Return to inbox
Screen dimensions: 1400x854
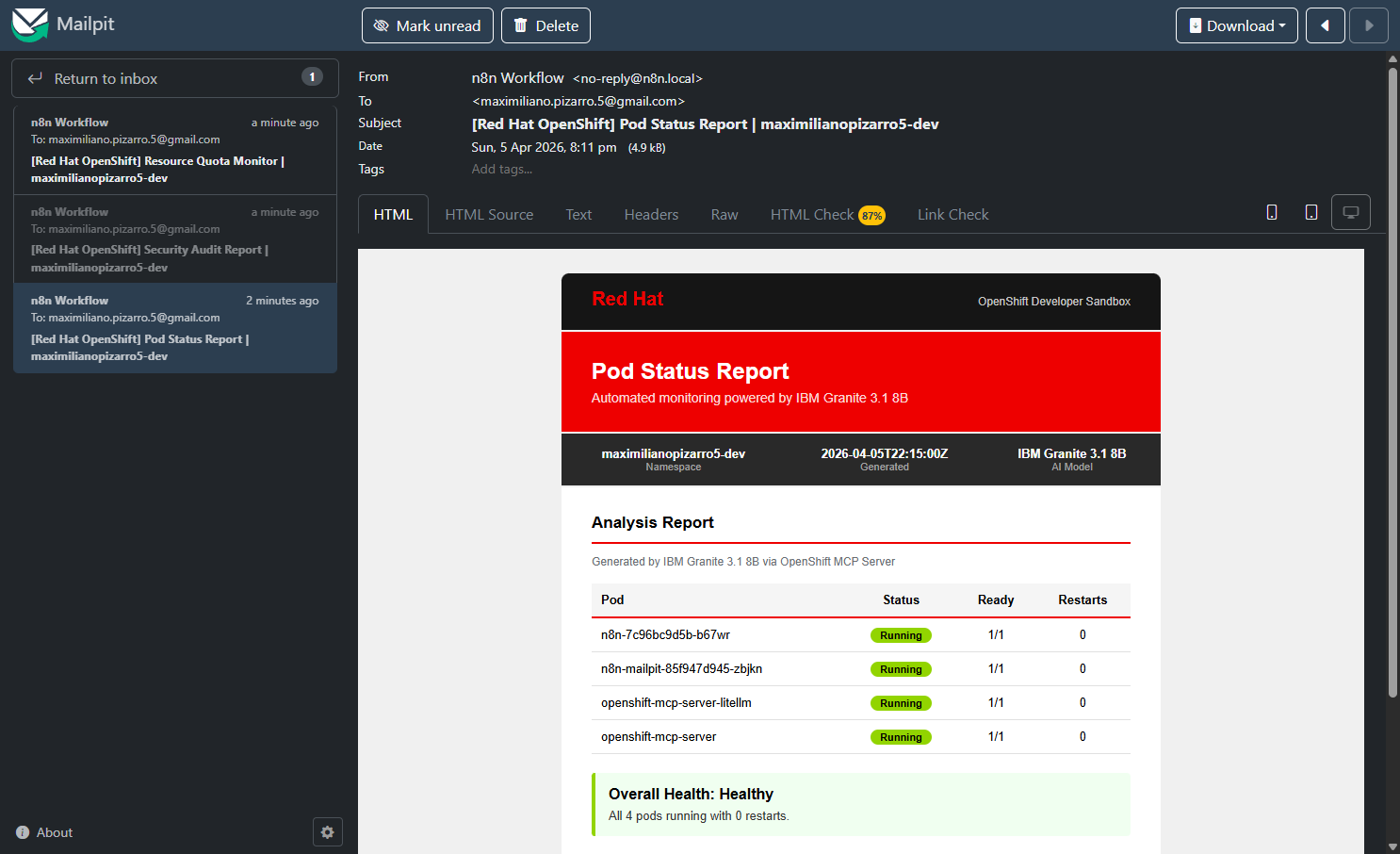[174, 78]
